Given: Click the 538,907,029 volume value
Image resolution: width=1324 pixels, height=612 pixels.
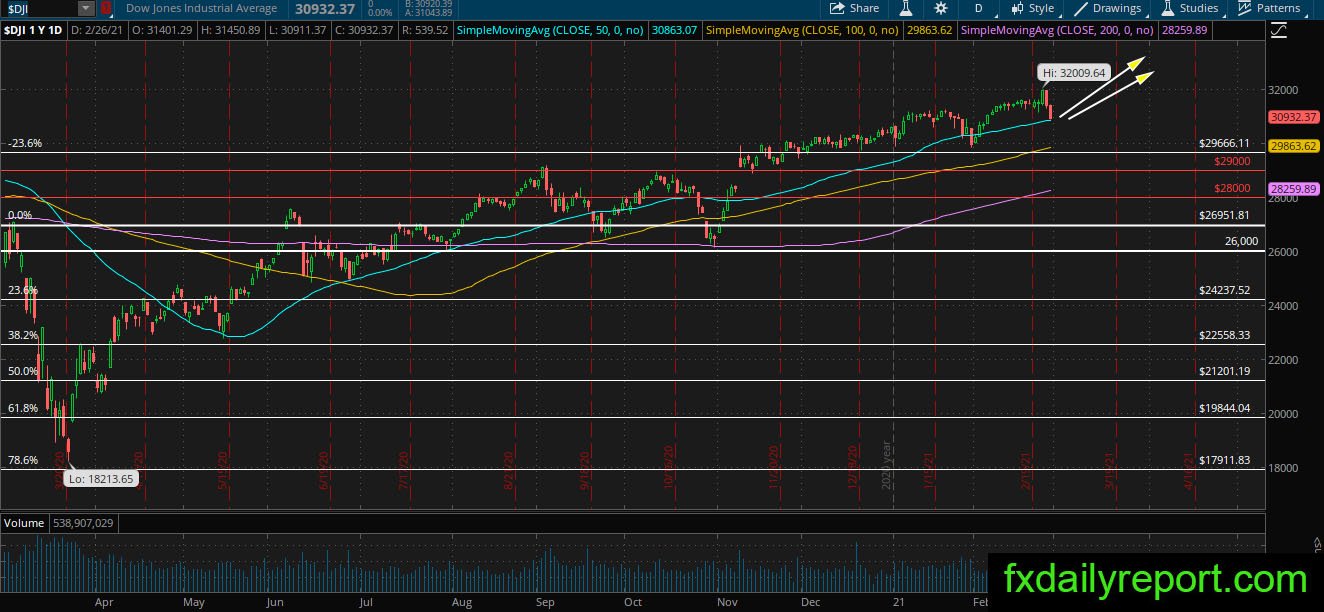Looking at the screenshot, I should coord(82,523).
